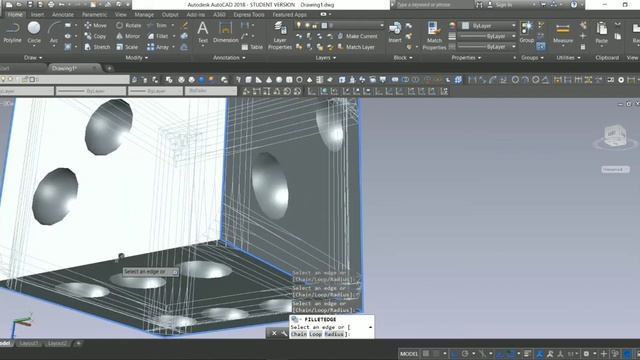Select the Arc draw tool

click(x=54, y=32)
